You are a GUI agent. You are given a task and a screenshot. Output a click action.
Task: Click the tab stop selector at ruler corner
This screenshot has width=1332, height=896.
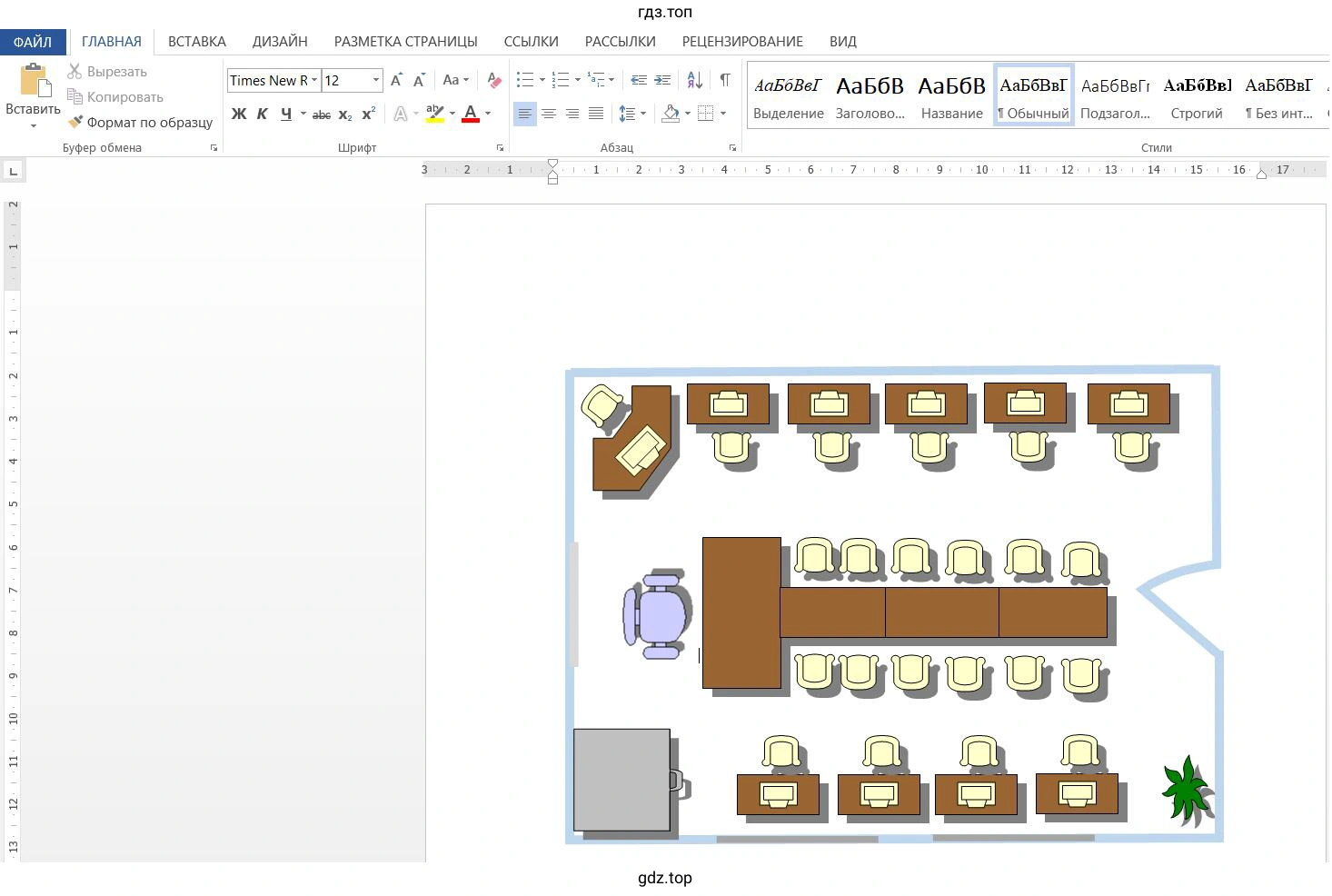pos(13,171)
